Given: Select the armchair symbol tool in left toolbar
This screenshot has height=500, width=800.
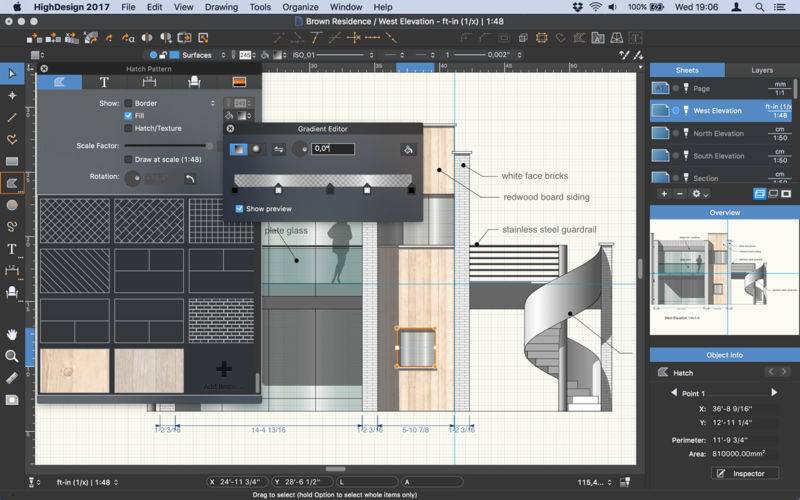Looking at the screenshot, I should (12, 293).
